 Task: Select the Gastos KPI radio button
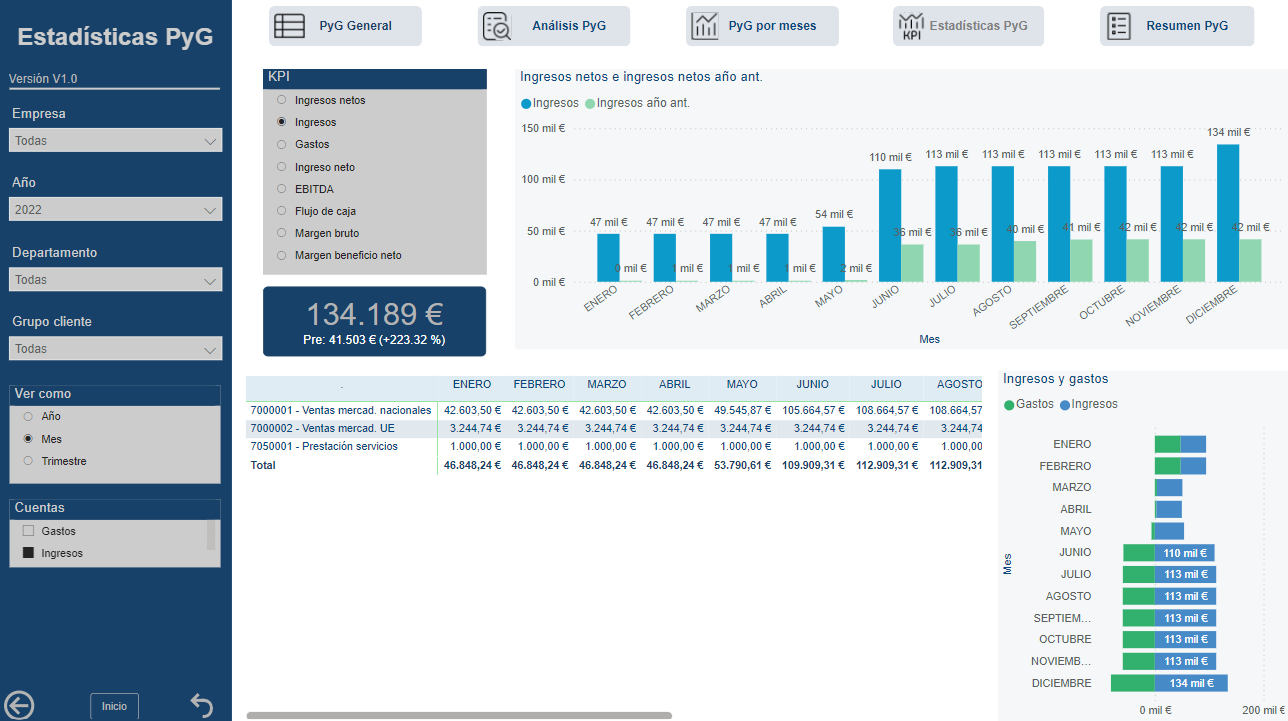point(282,144)
